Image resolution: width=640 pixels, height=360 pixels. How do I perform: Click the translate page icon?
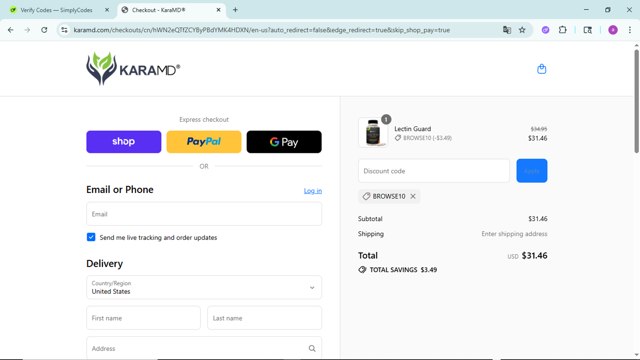pyautogui.click(x=507, y=30)
